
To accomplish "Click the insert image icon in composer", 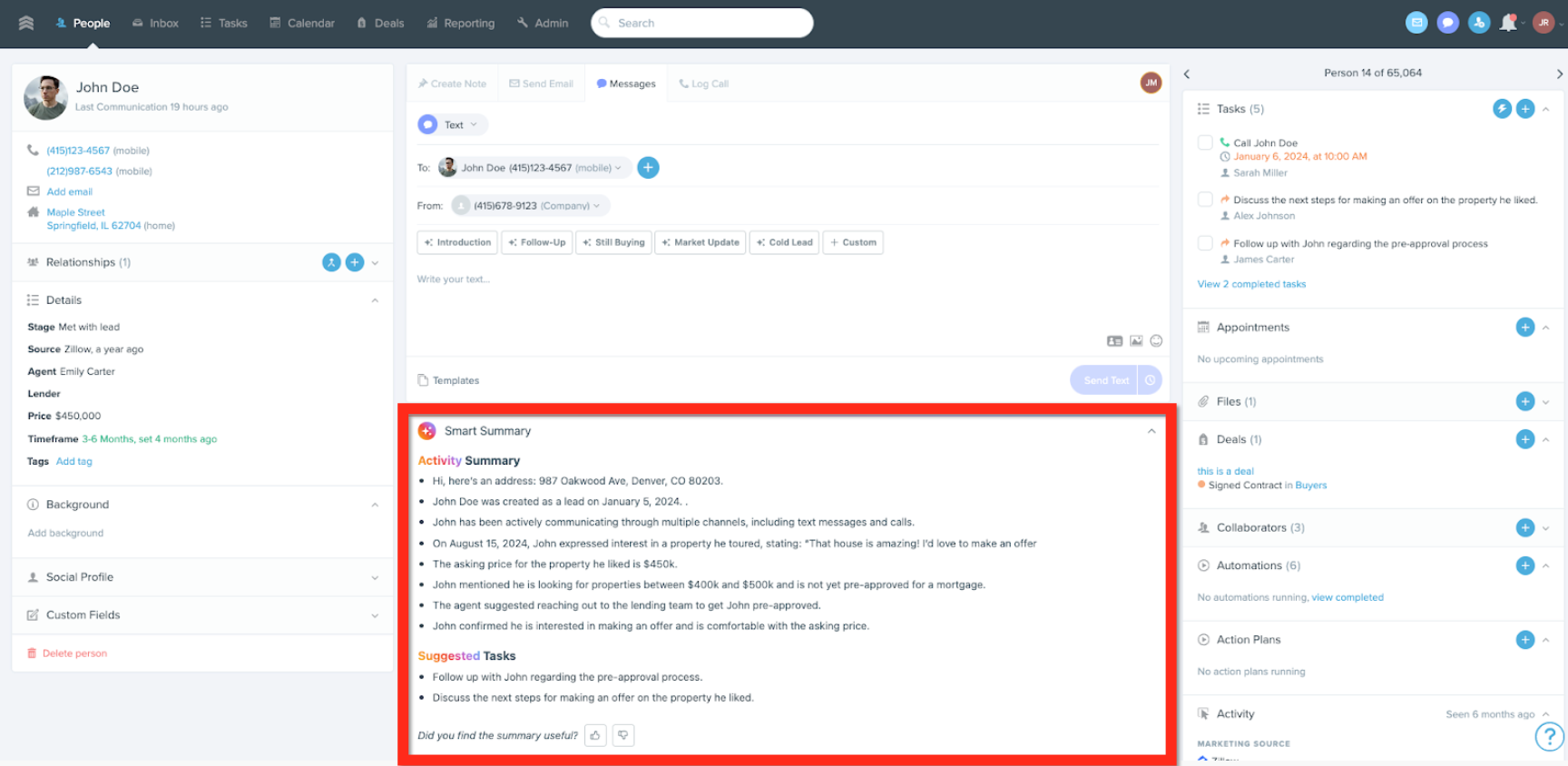I will coord(1136,341).
